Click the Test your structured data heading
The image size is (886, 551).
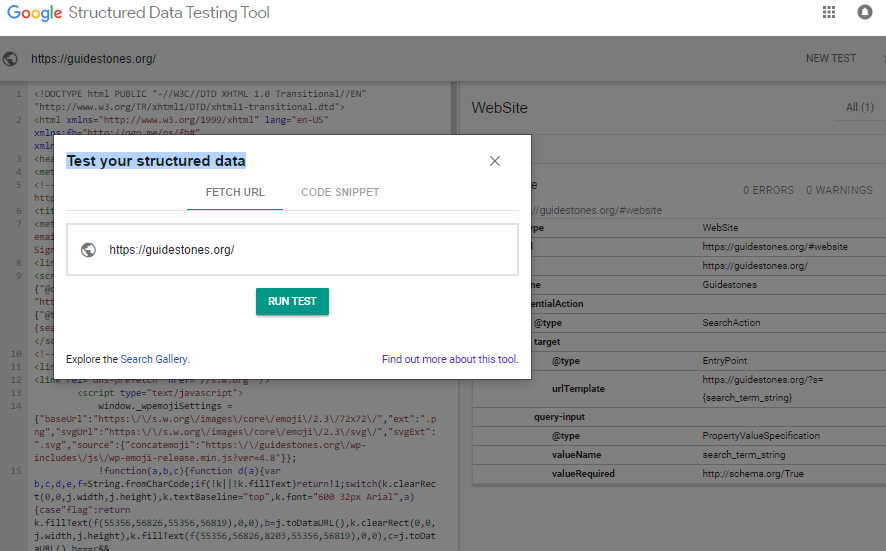(156, 161)
